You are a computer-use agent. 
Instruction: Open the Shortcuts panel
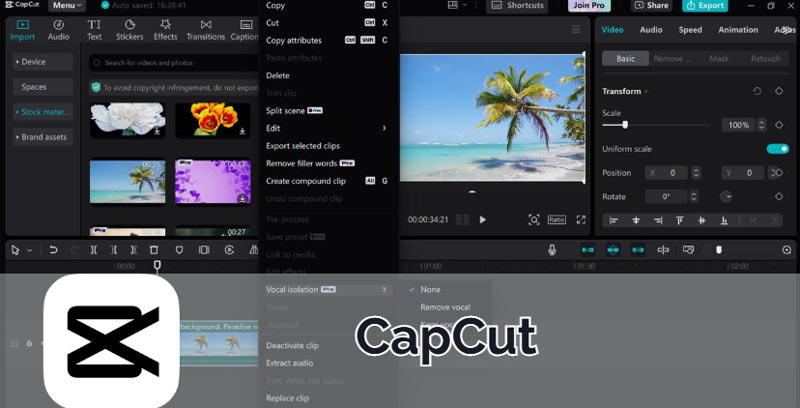pos(517,6)
